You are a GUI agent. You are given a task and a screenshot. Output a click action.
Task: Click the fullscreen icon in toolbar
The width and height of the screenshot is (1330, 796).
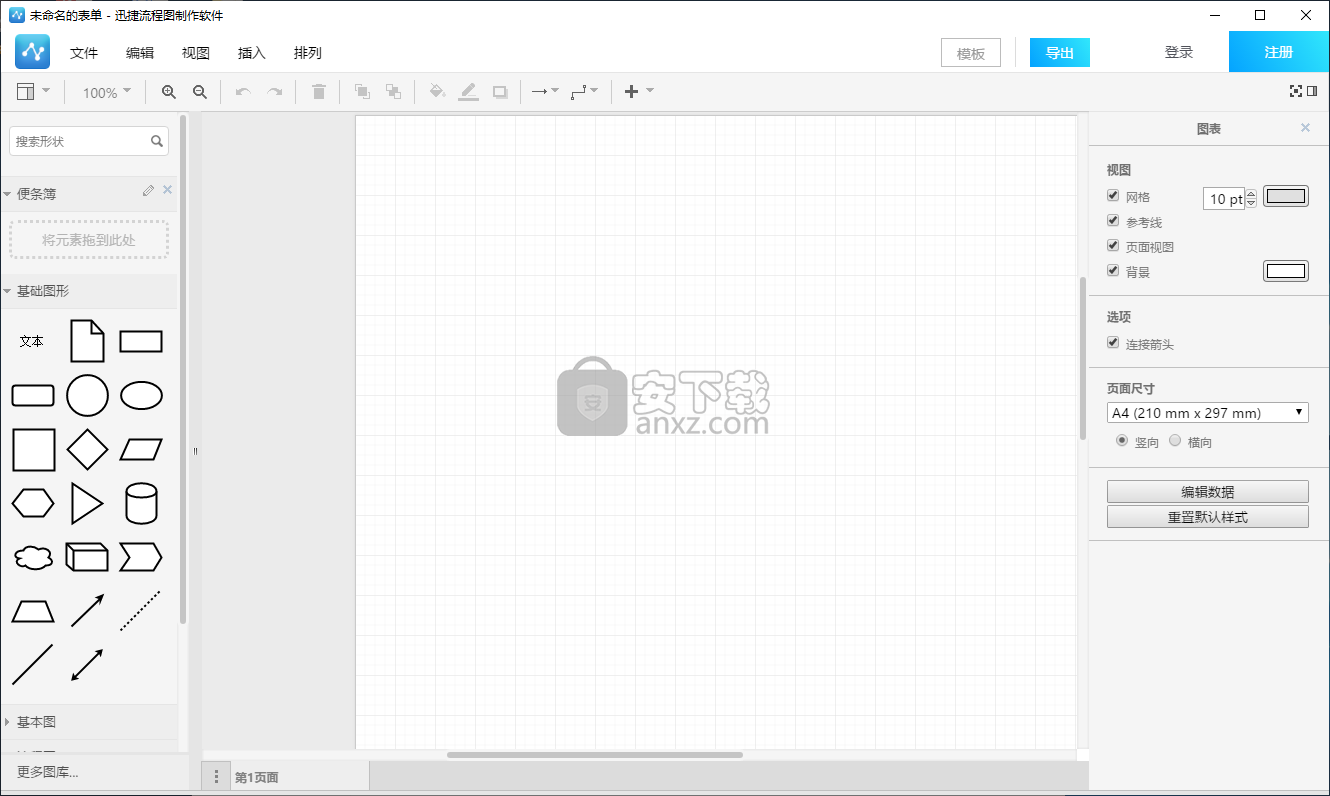click(x=1296, y=91)
